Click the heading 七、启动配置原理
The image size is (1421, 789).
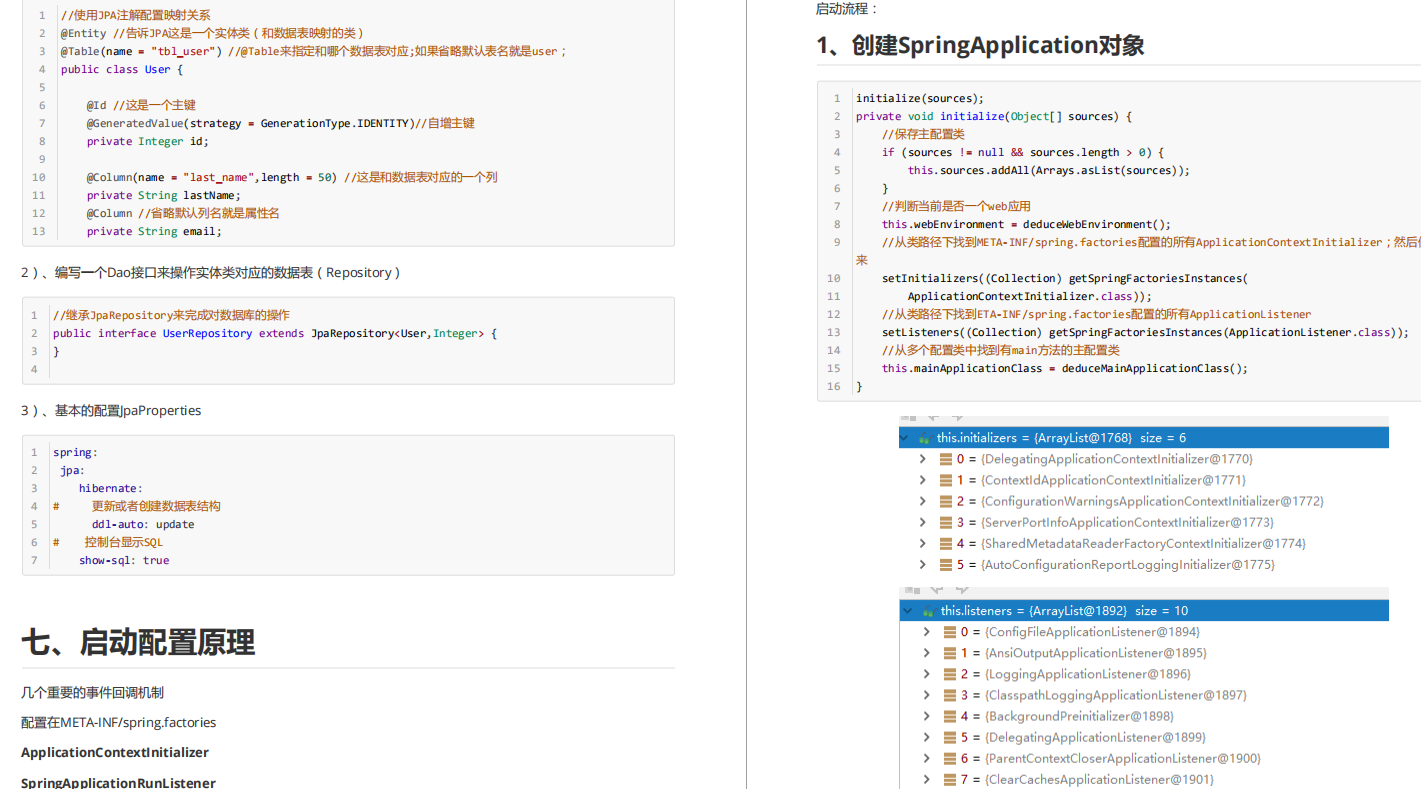coord(138,642)
